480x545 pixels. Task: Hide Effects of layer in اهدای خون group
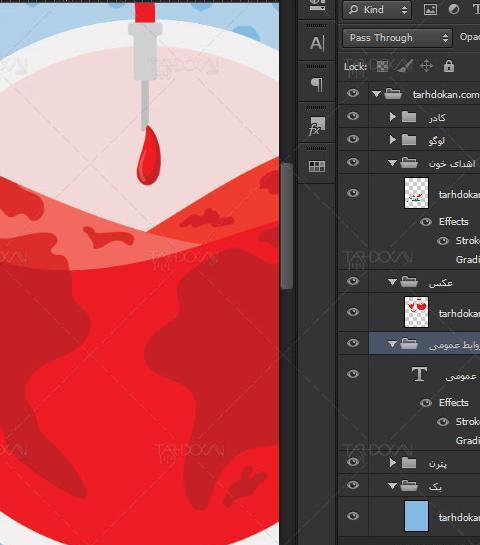(426, 222)
